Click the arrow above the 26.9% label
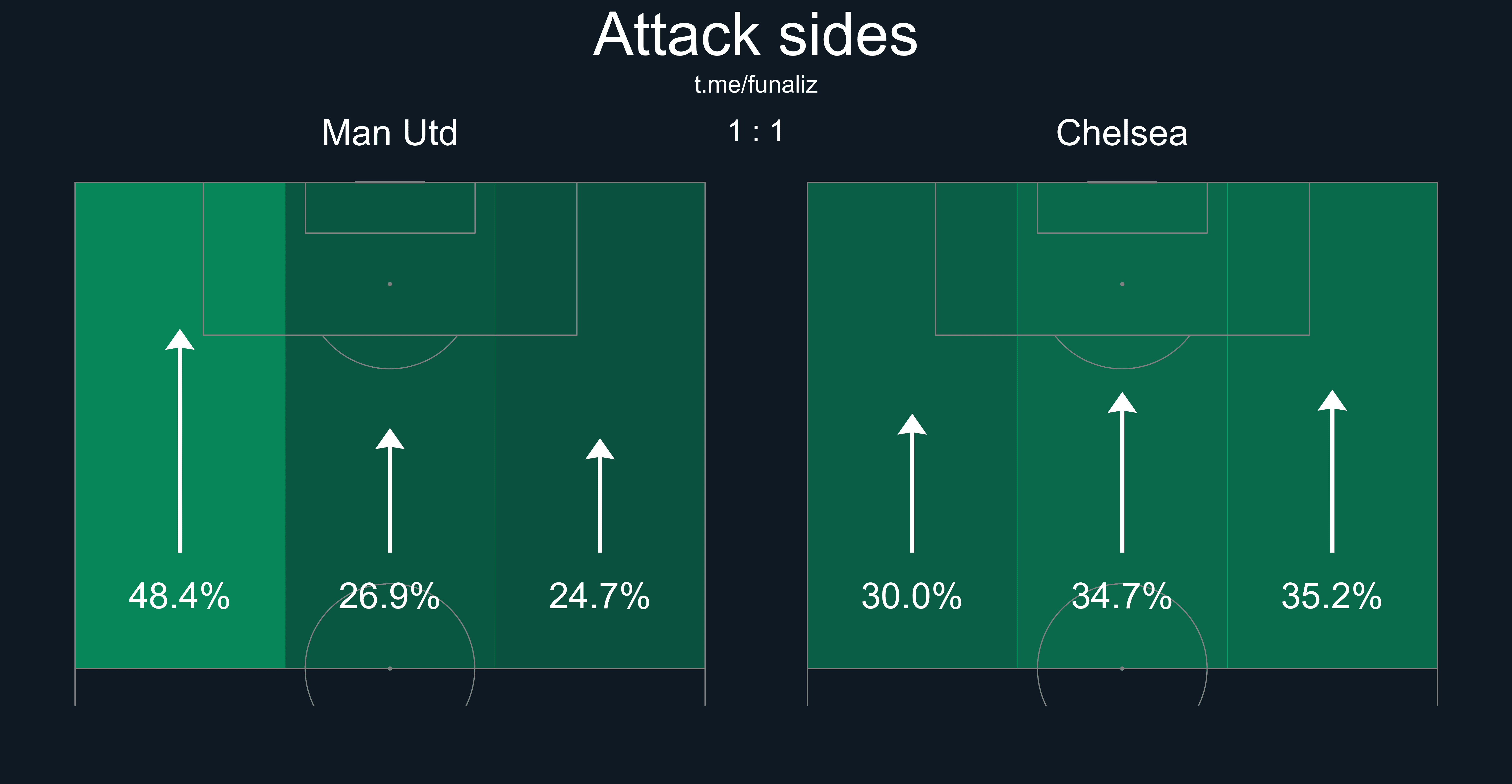 [390, 490]
